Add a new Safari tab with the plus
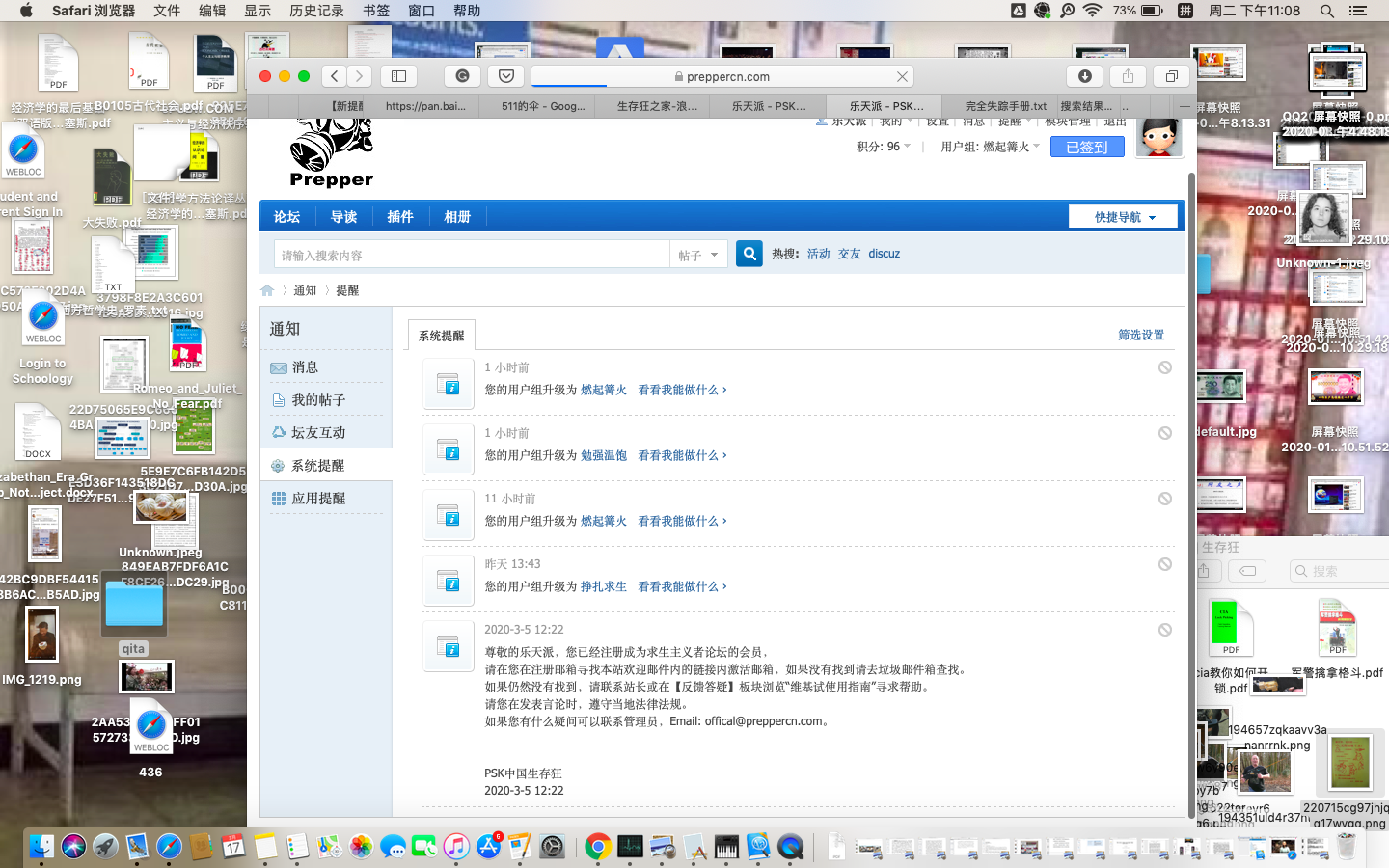Viewport: 1389px width, 868px height. [x=1185, y=106]
